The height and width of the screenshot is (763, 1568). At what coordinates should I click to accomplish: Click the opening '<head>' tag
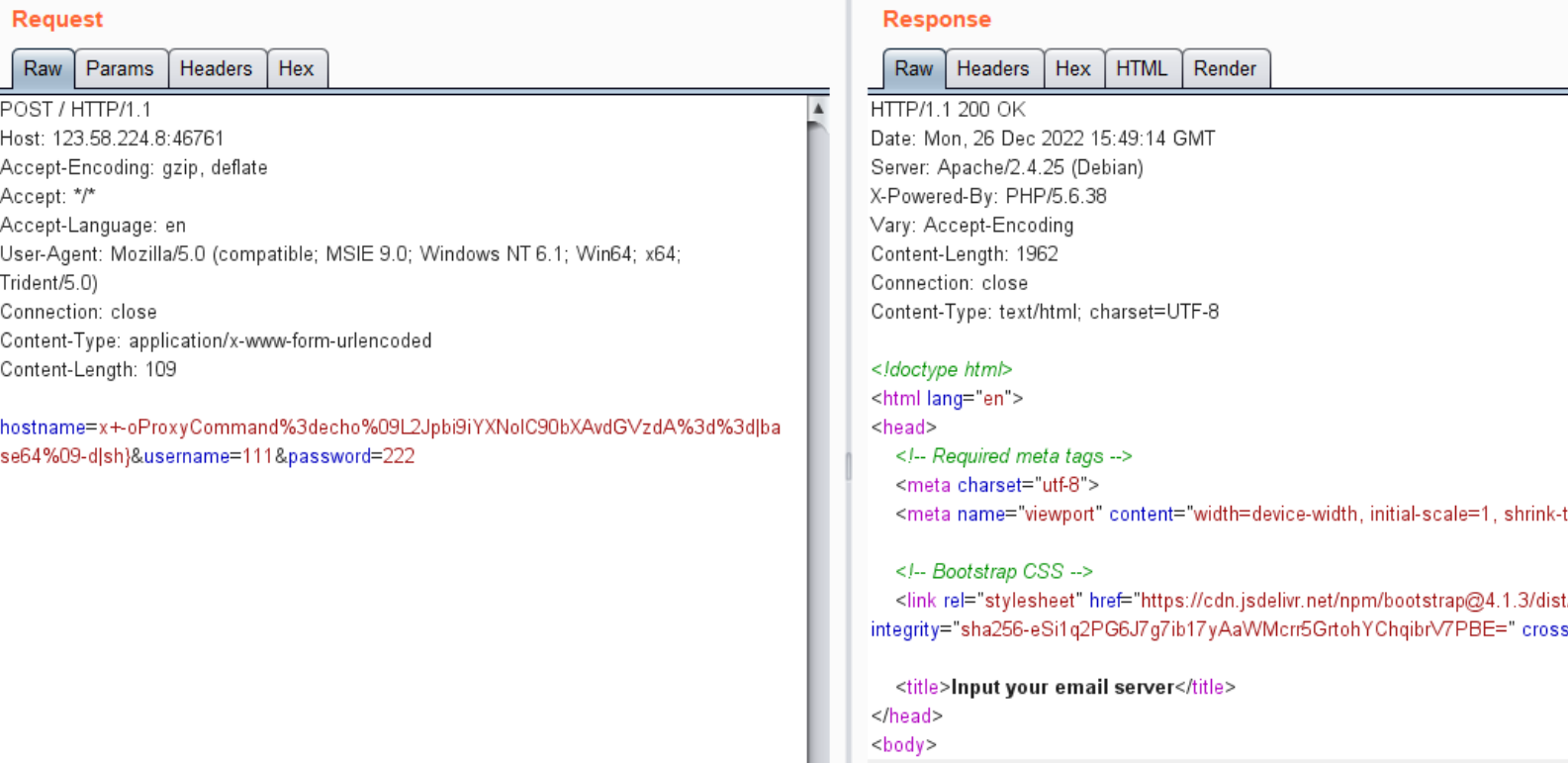[x=903, y=428]
